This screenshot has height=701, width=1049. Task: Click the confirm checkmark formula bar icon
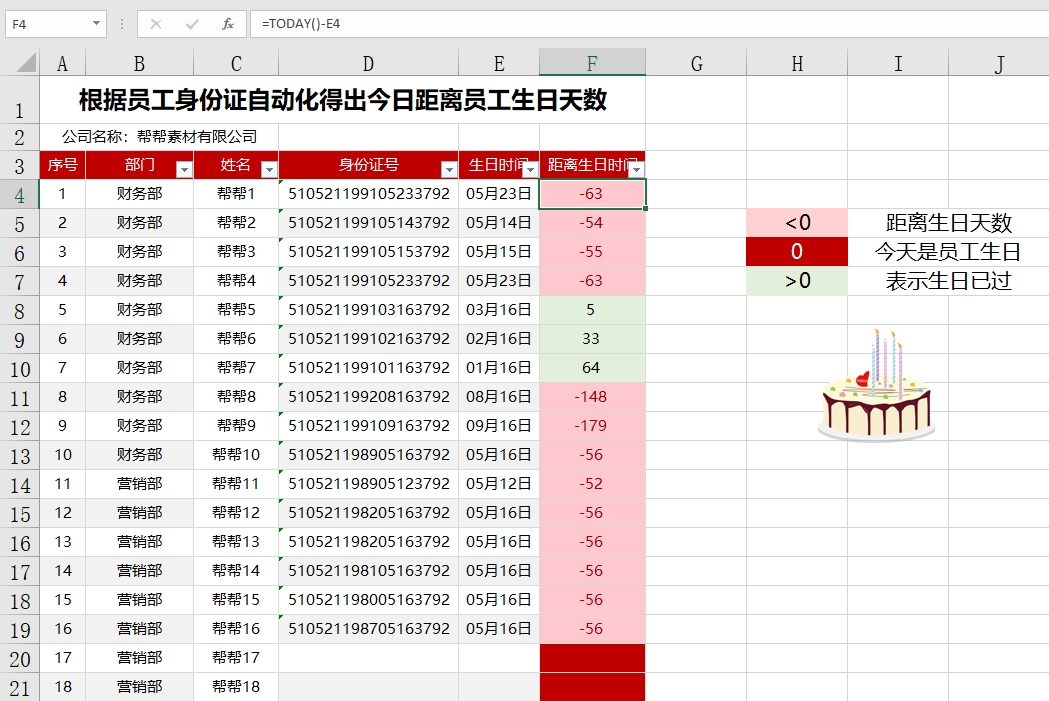click(192, 24)
